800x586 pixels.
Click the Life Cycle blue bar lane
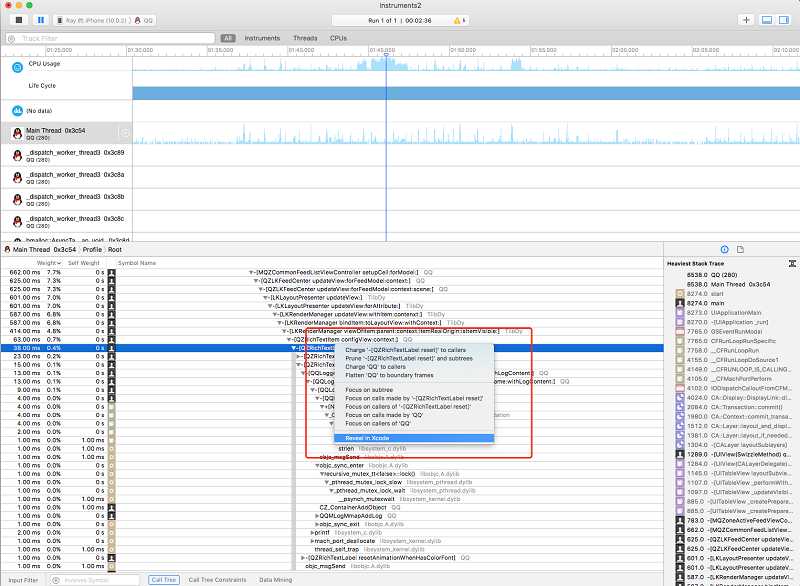[x=466, y=93]
